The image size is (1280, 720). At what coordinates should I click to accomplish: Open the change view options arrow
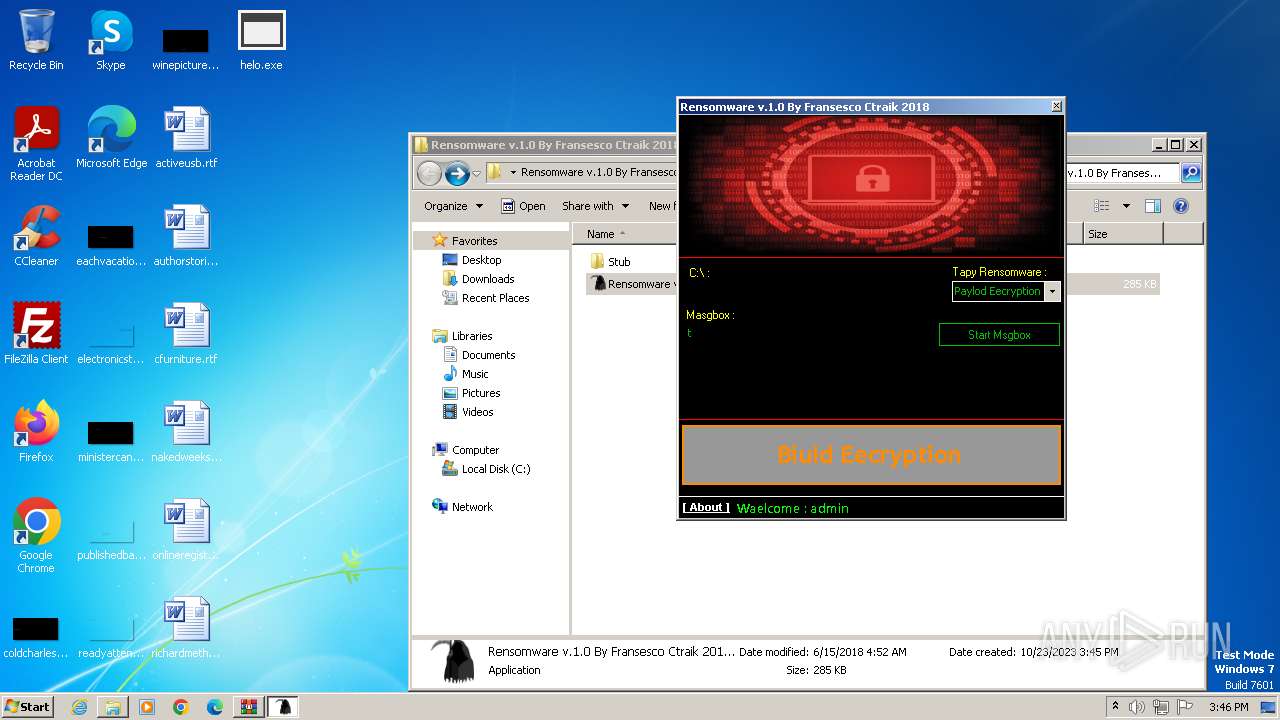pyautogui.click(x=1126, y=206)
